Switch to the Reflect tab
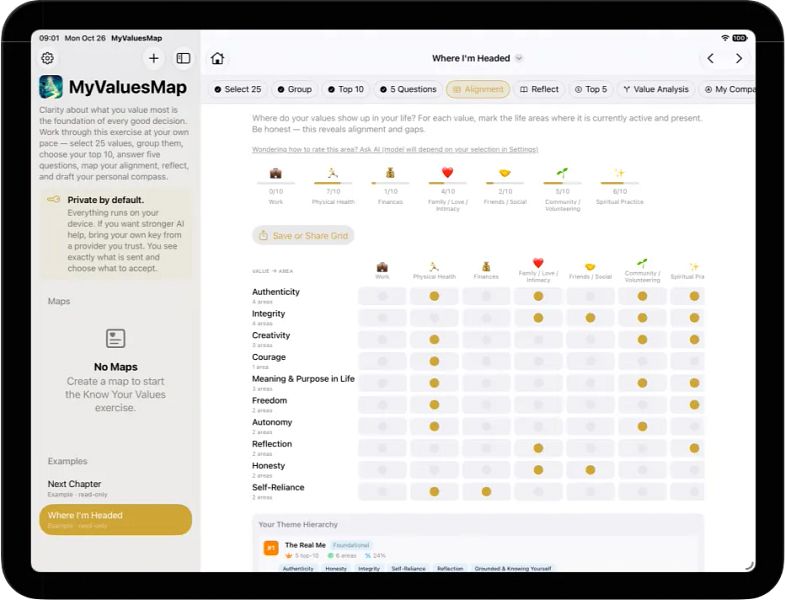This screenshot has width=786, height=600. click(539, 89)
